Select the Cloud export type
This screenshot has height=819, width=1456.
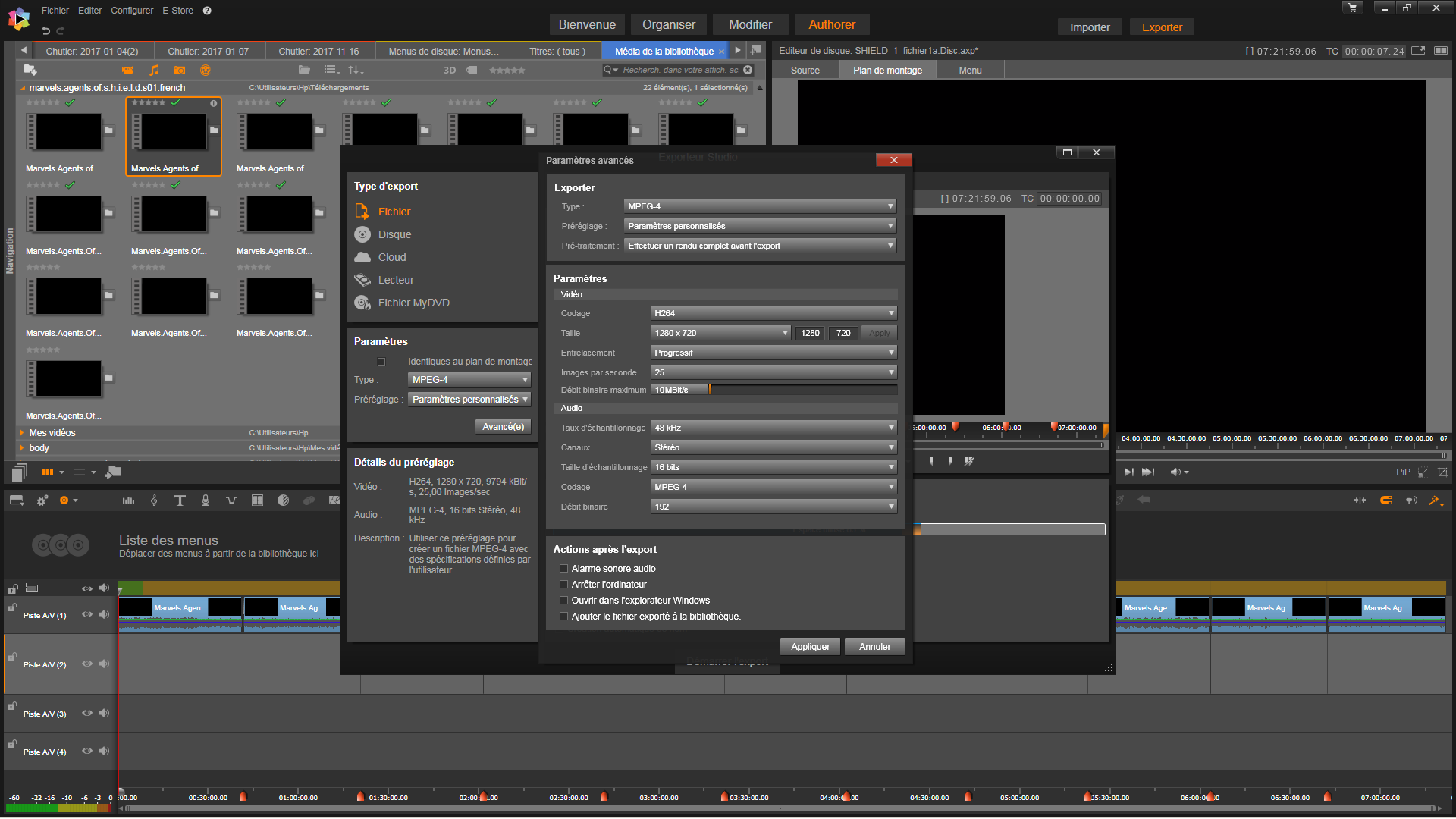[x=391, y=257]
